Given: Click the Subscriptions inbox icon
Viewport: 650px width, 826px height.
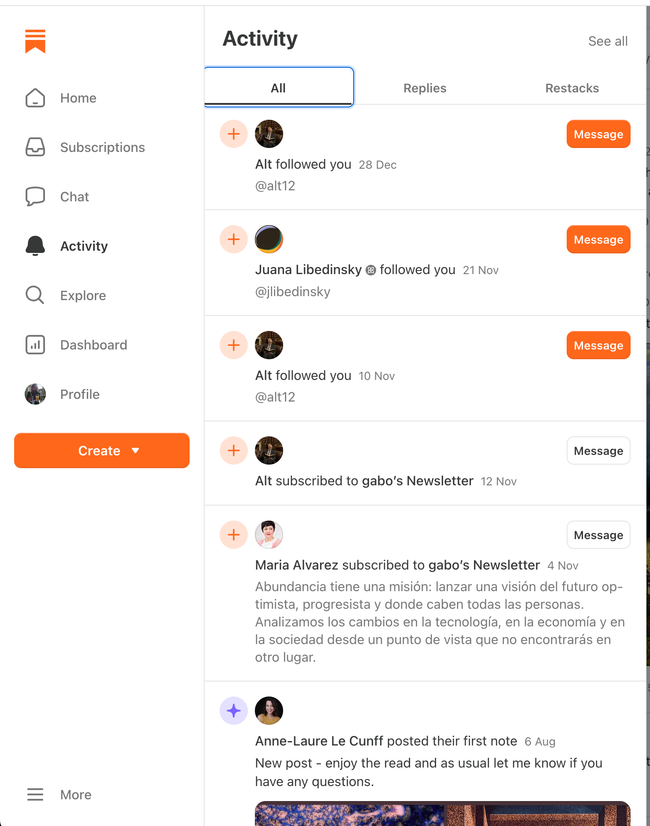Looking at the screenshot, I should tap(35, 147).
